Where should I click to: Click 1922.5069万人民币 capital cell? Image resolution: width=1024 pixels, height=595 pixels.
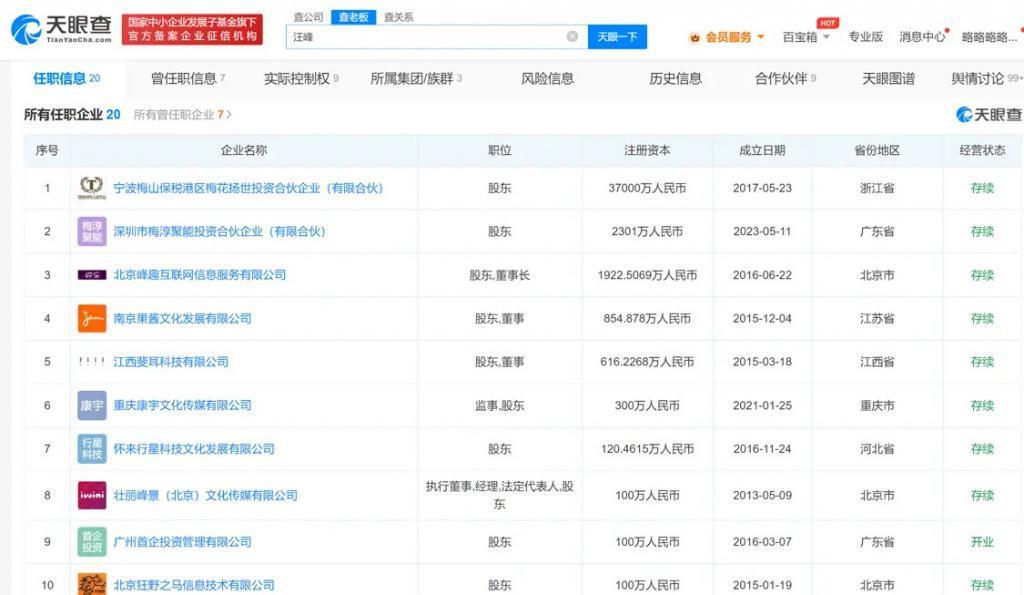647,275
